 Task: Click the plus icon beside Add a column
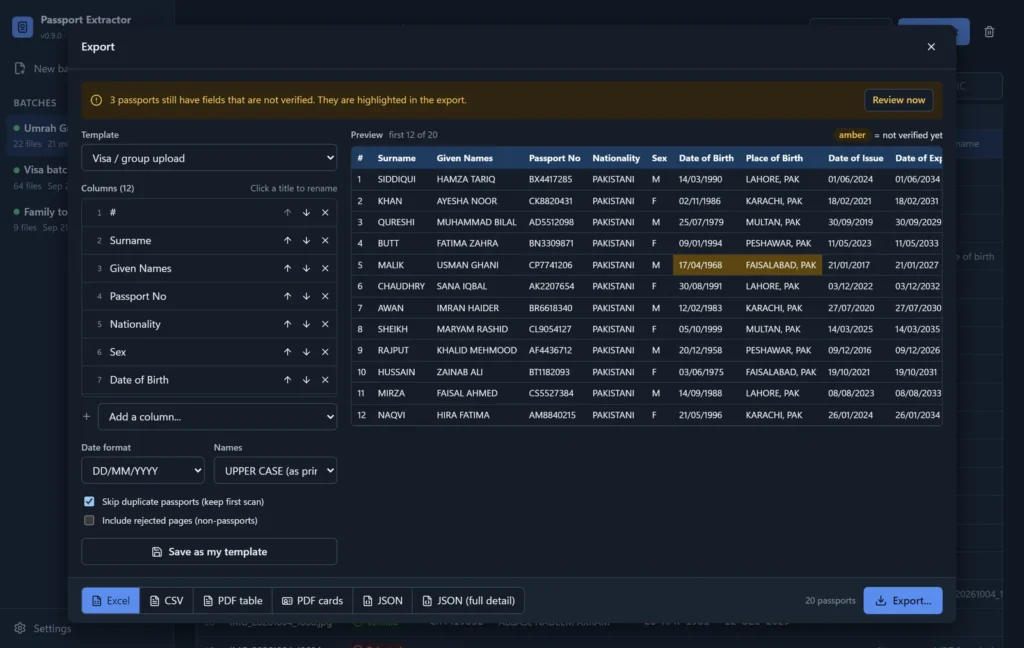tap(86, 416)
